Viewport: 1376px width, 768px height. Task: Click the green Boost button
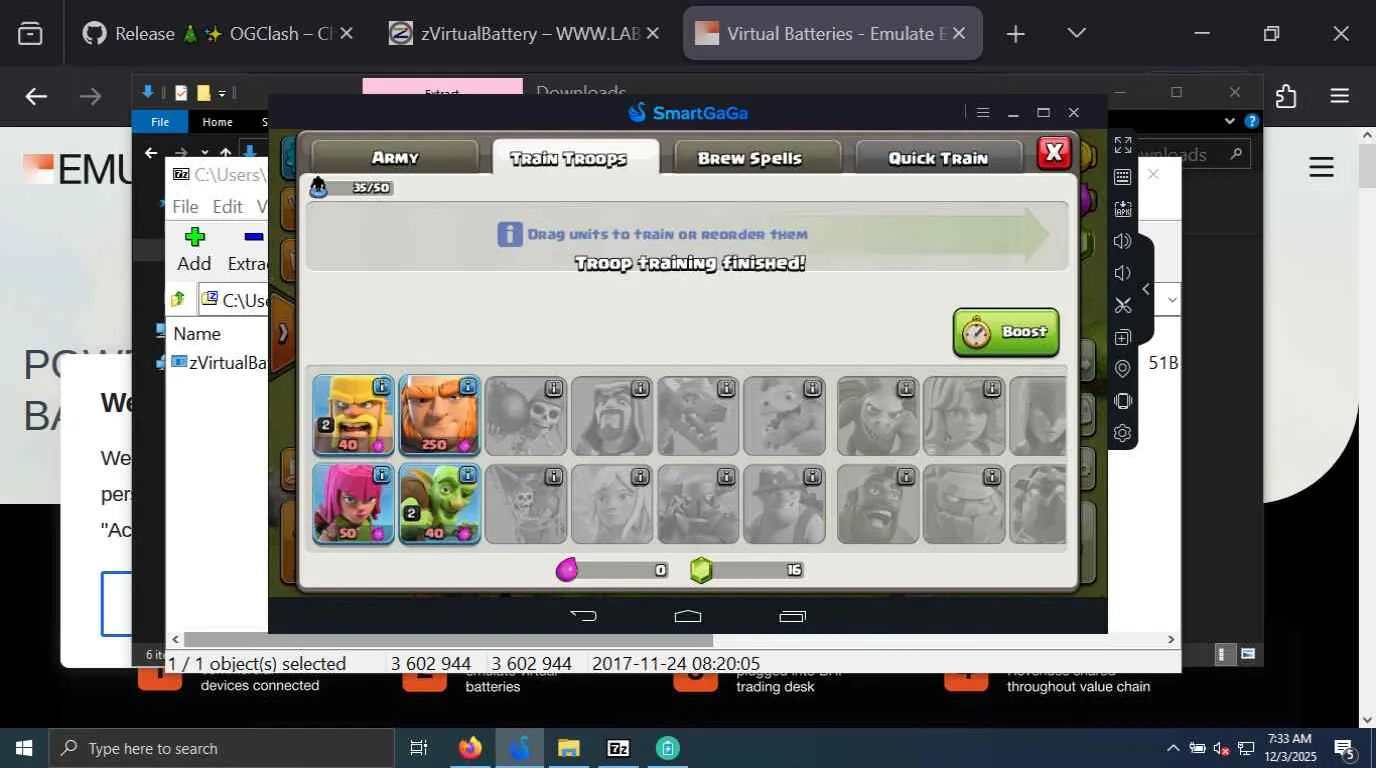[1006, 332]
